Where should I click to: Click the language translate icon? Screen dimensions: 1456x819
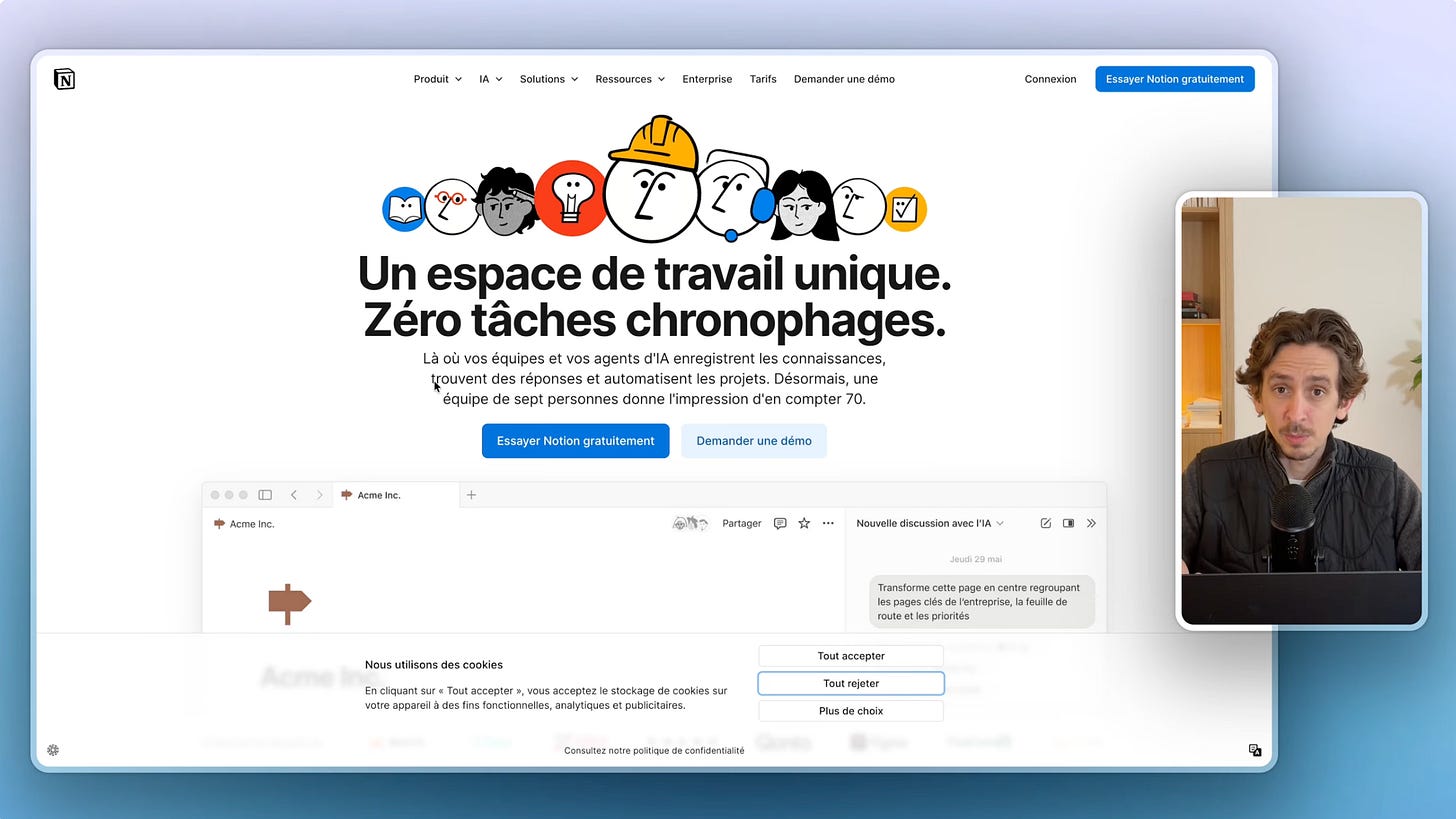pyautogui.click(x=1255, y=750)
